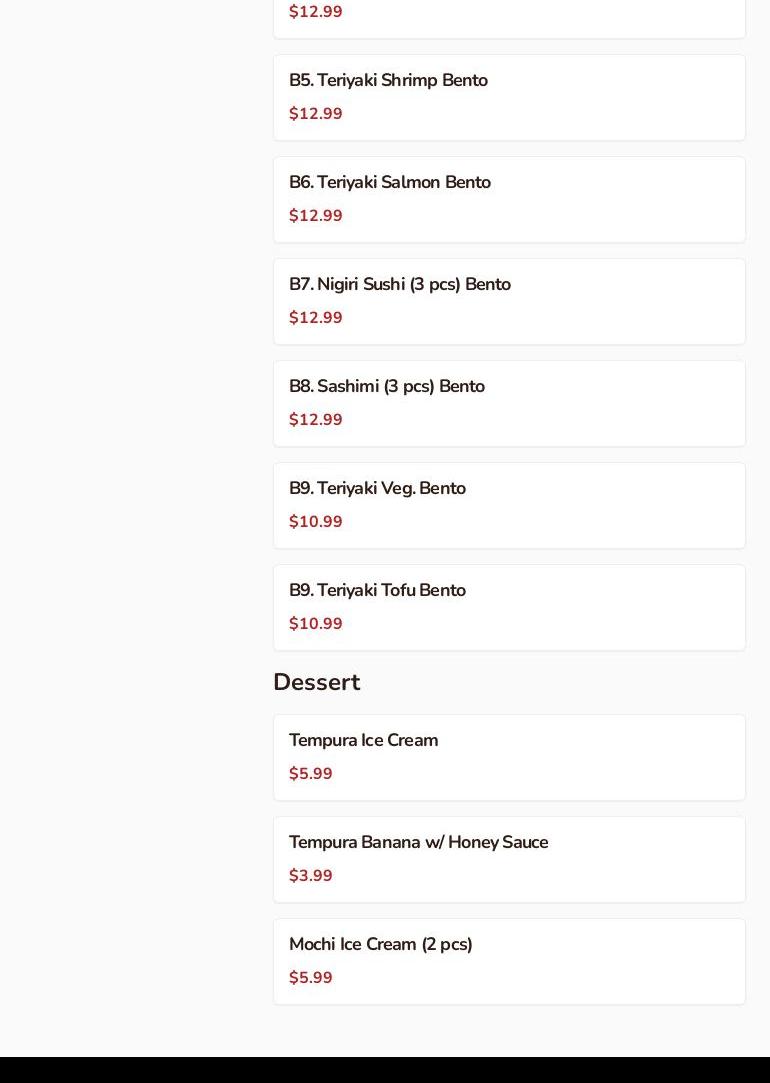Select the B9. Teriyaki Veg. Bento item
This screenshot has height=1083, width=770.
point(377,489)
